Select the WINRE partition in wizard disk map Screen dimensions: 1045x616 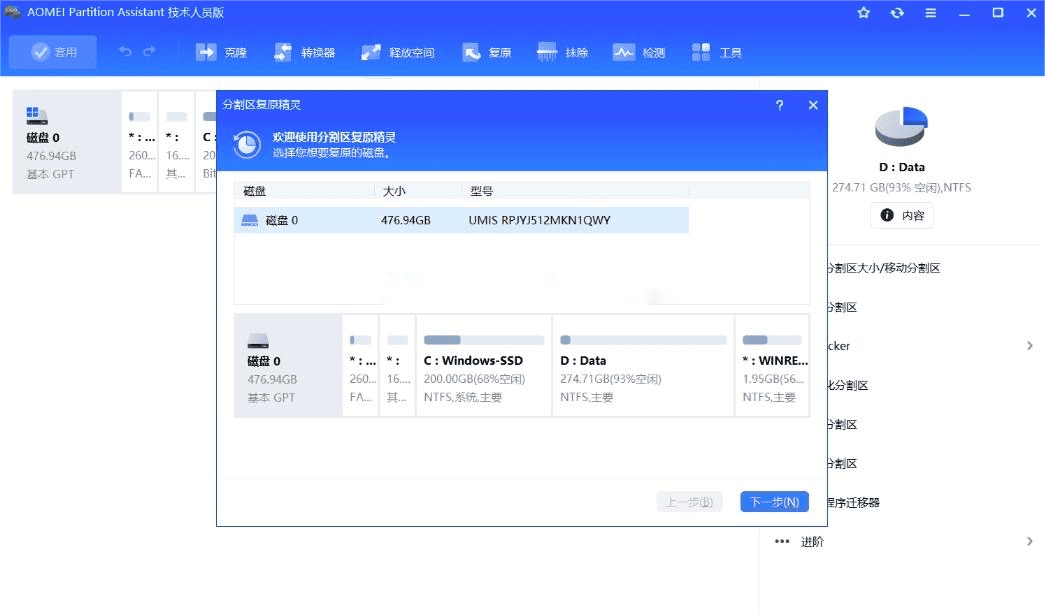pyautogui.click(x=772, y=366)
